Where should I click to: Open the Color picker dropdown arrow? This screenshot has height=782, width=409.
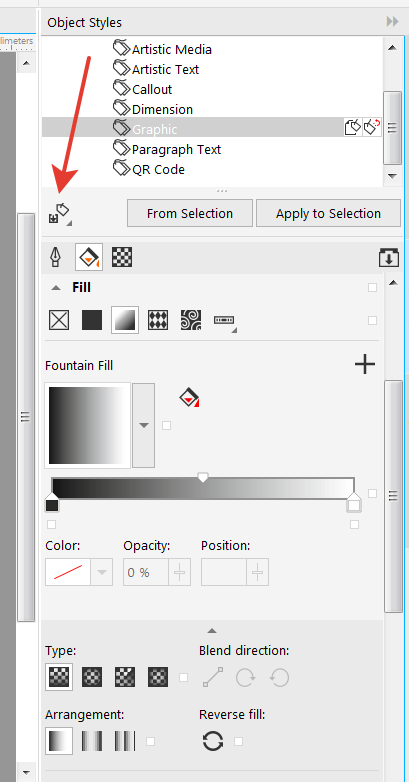[102, 572]
